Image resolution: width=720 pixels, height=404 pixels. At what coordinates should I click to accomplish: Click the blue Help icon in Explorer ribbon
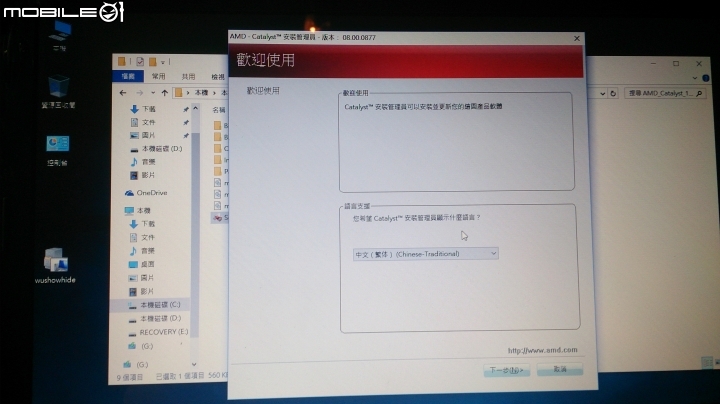coord(706,78)
